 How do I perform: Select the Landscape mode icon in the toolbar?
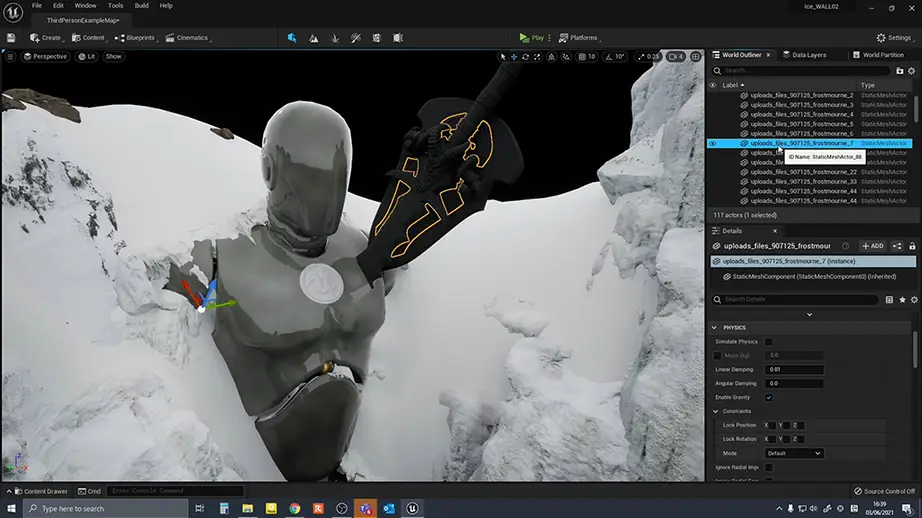(x=314, y=38)
